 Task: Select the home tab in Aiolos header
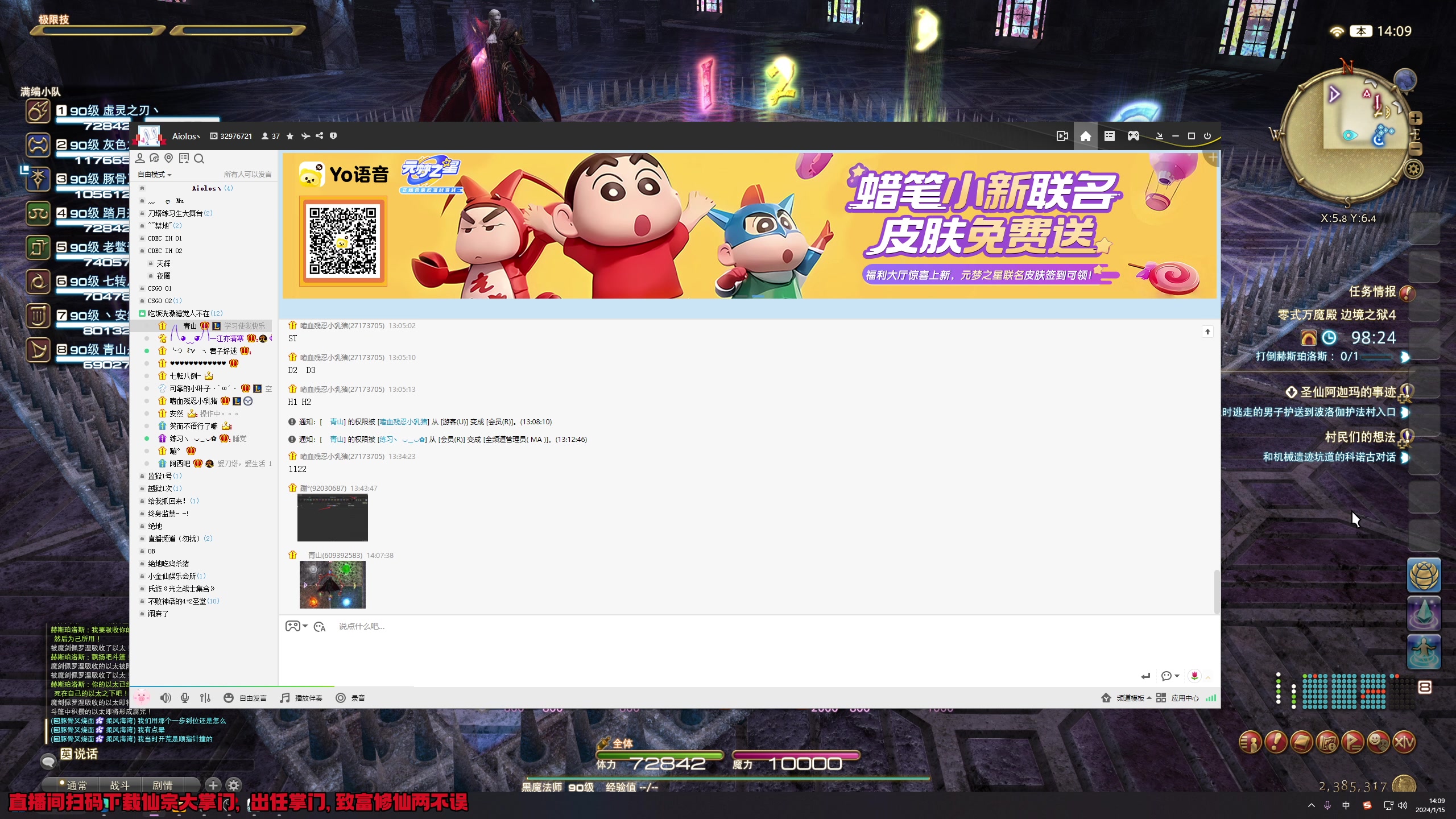pyautogui.click(x=1086, y=136)
